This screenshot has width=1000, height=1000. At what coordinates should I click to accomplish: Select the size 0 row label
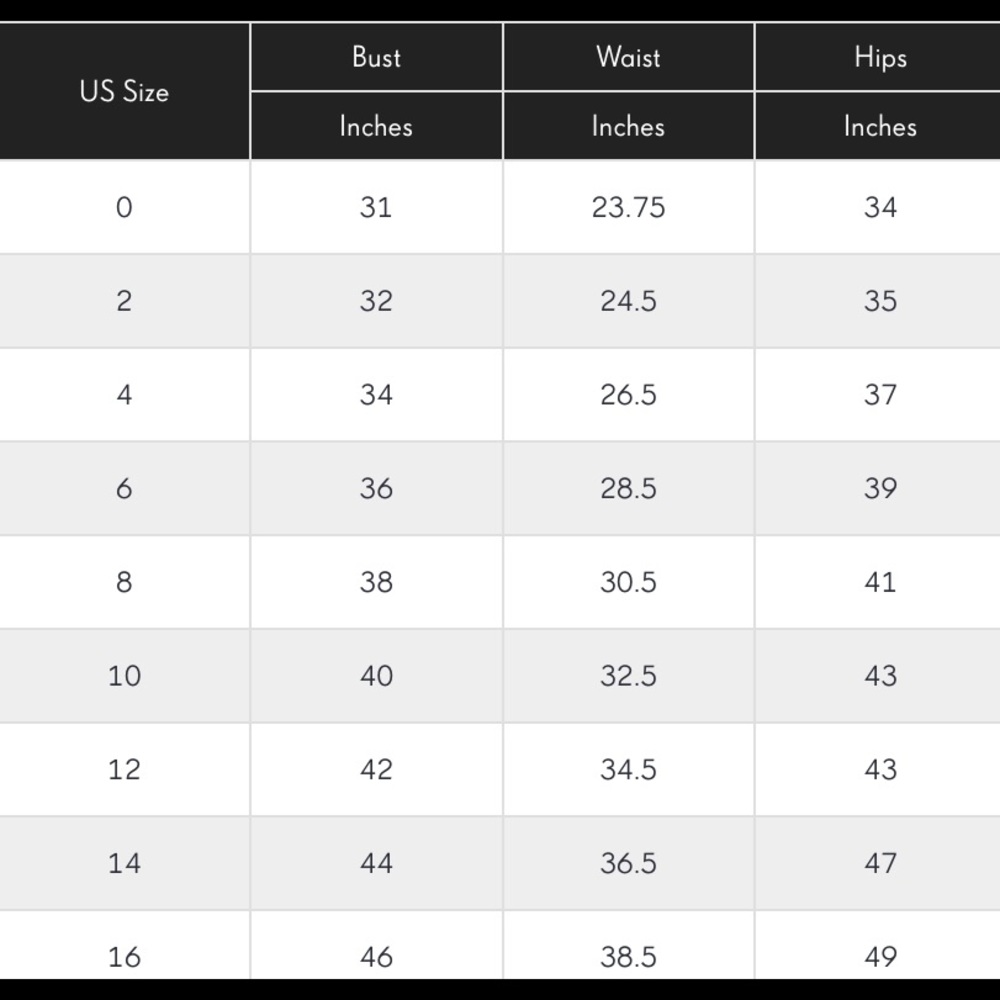[124, 207]
